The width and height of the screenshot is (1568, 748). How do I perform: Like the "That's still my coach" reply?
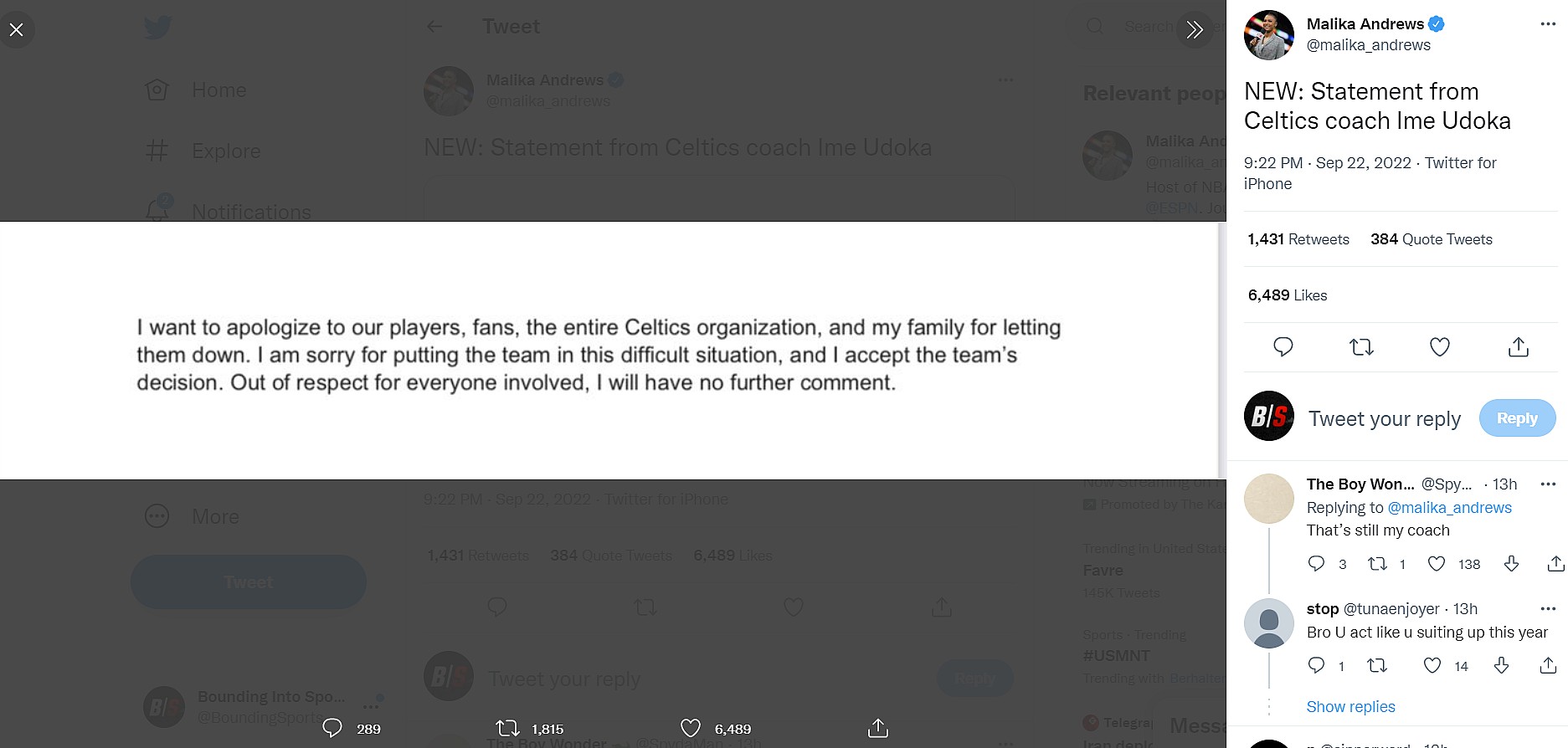click(1437, 564)
